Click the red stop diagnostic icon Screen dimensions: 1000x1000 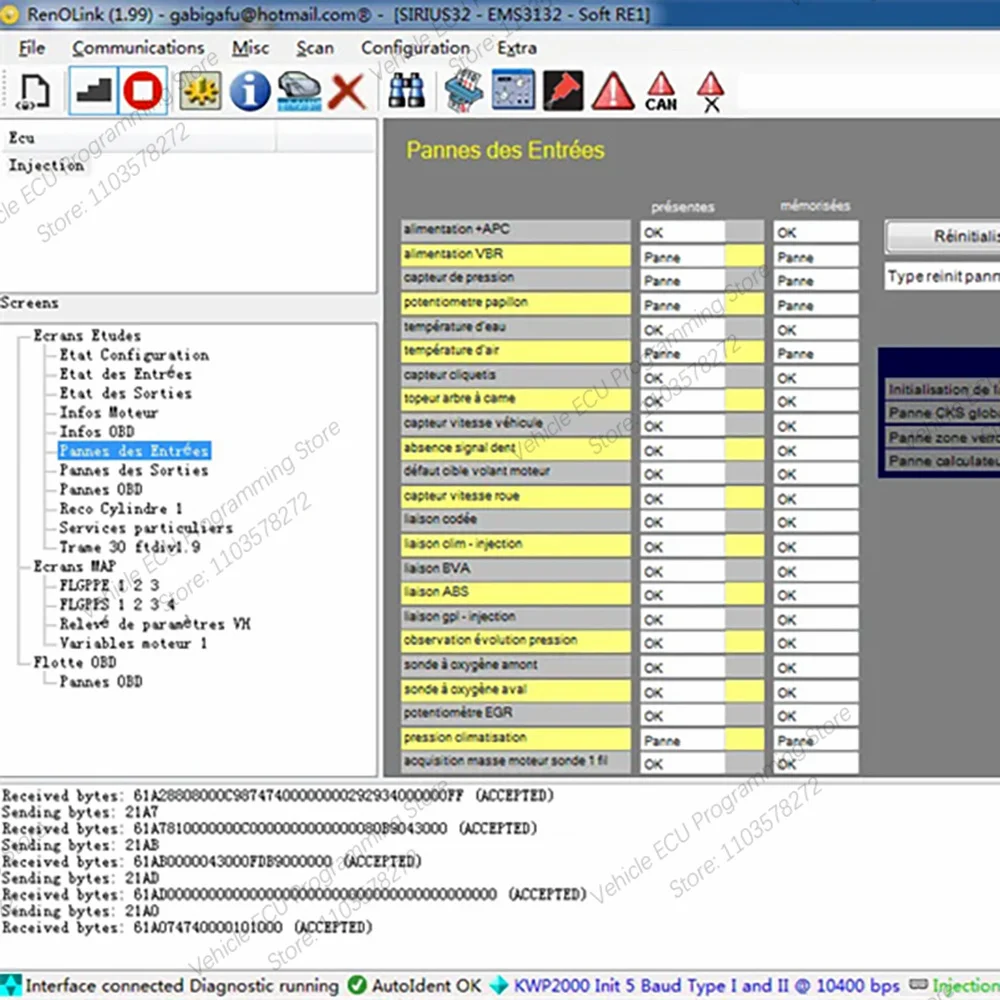(x=143, y=92)
